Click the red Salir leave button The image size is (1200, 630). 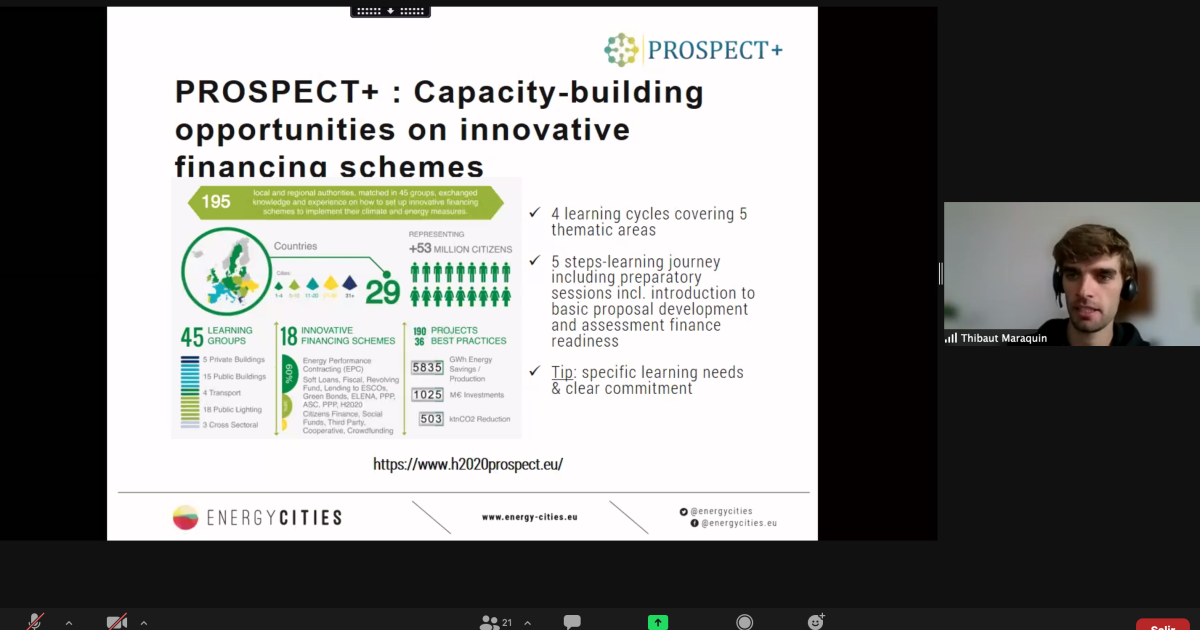click(x=1162, y=624)
